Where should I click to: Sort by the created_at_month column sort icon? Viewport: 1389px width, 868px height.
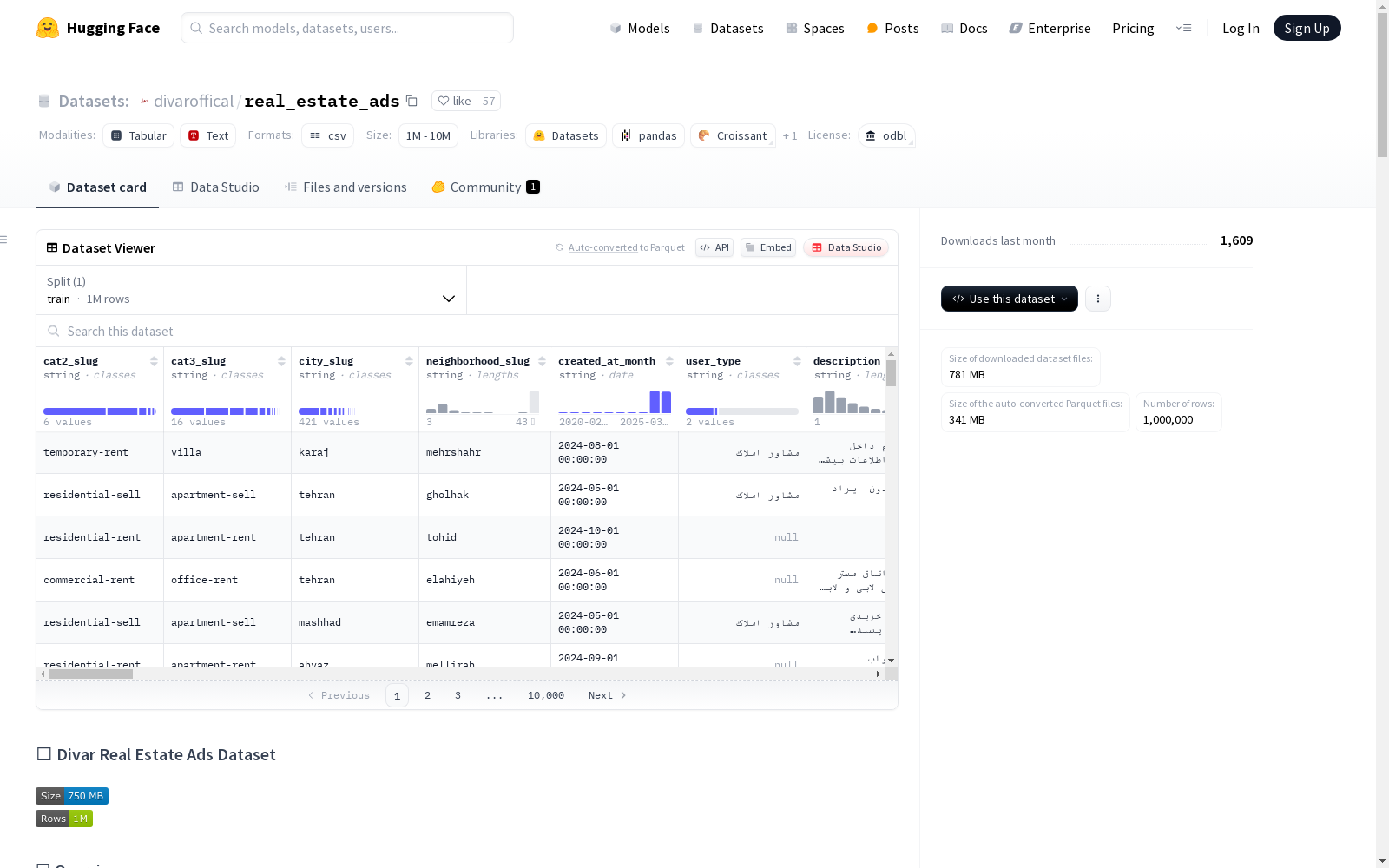[x=669, y=361]
